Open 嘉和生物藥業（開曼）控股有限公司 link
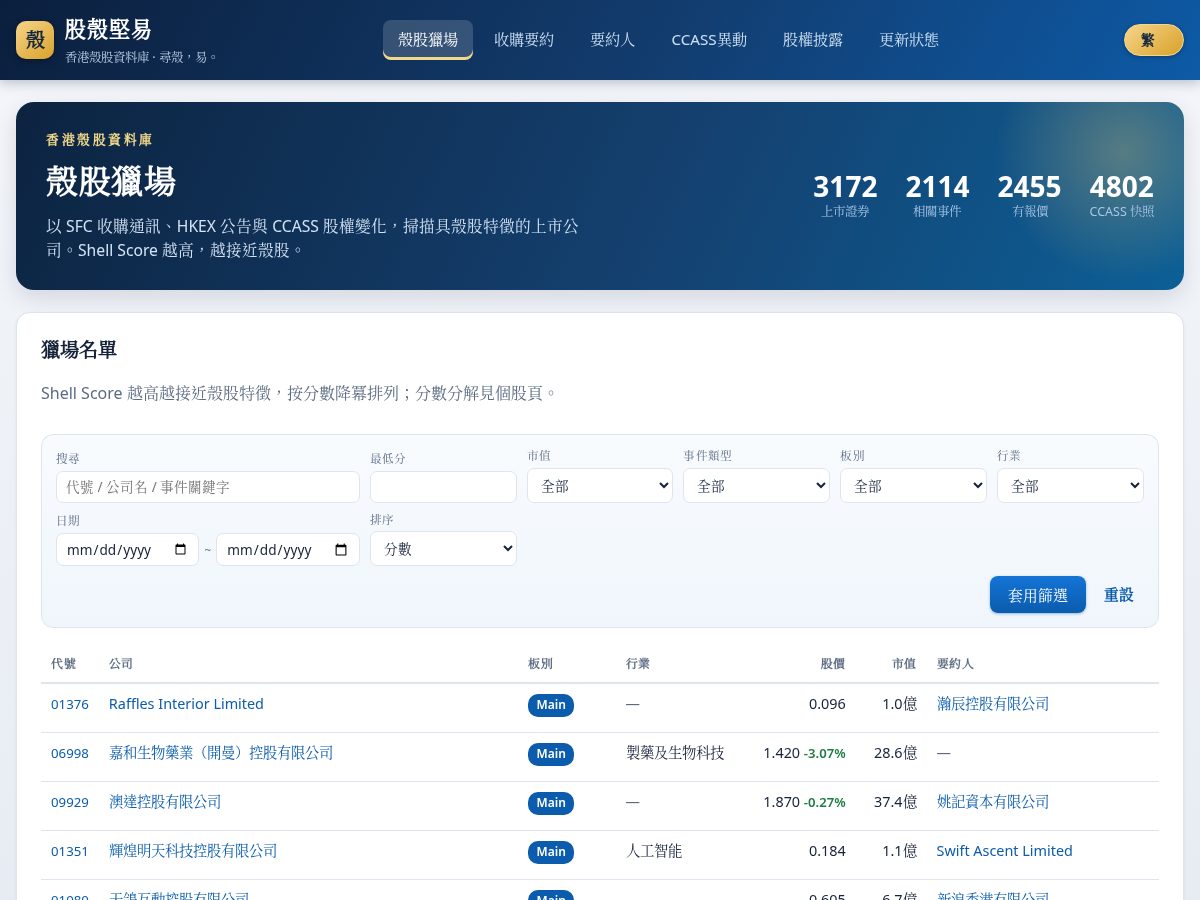Viewport: 1200px width, 900px height. 221,753
